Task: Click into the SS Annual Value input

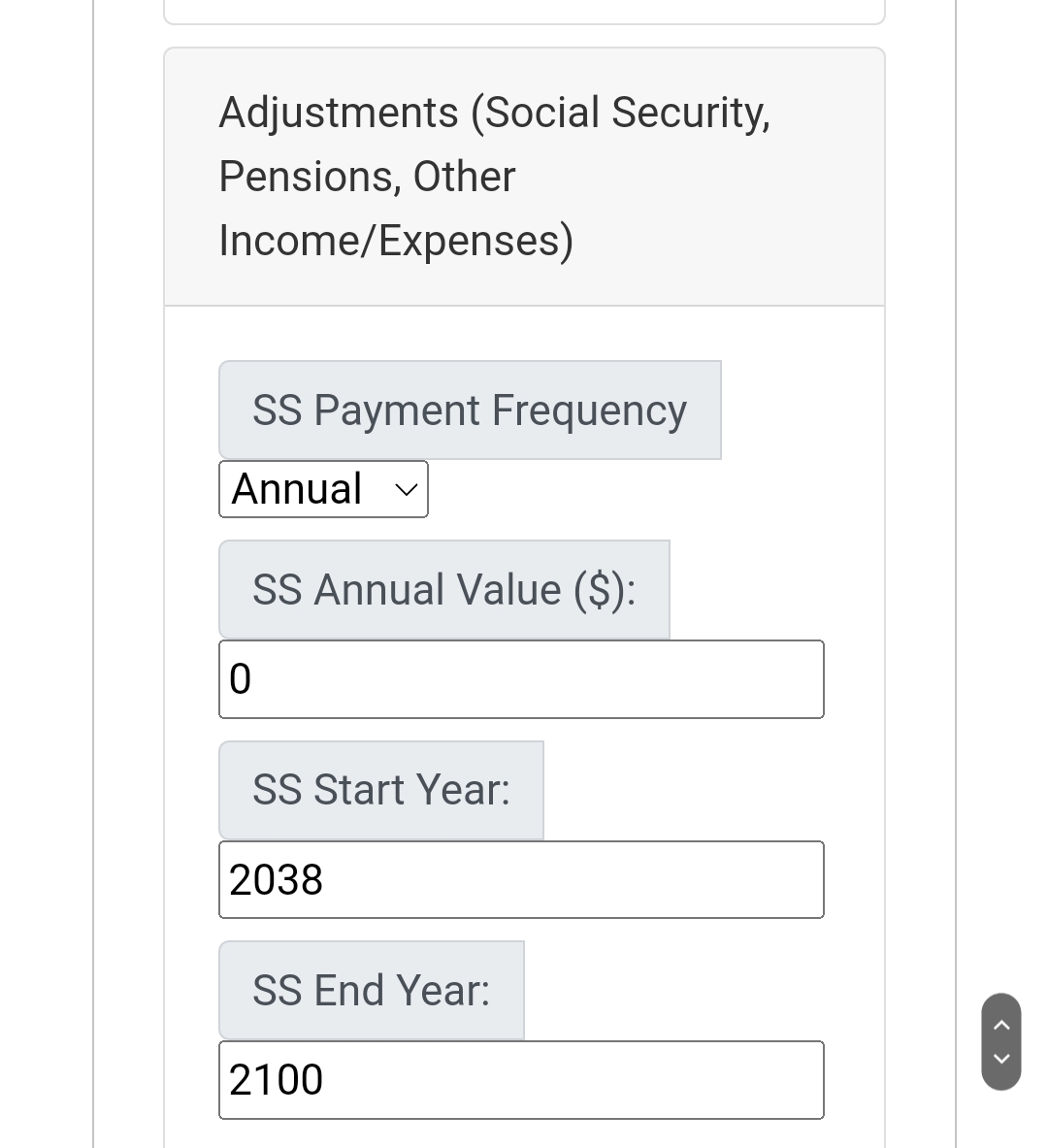Action: click(x=521, y=679)
